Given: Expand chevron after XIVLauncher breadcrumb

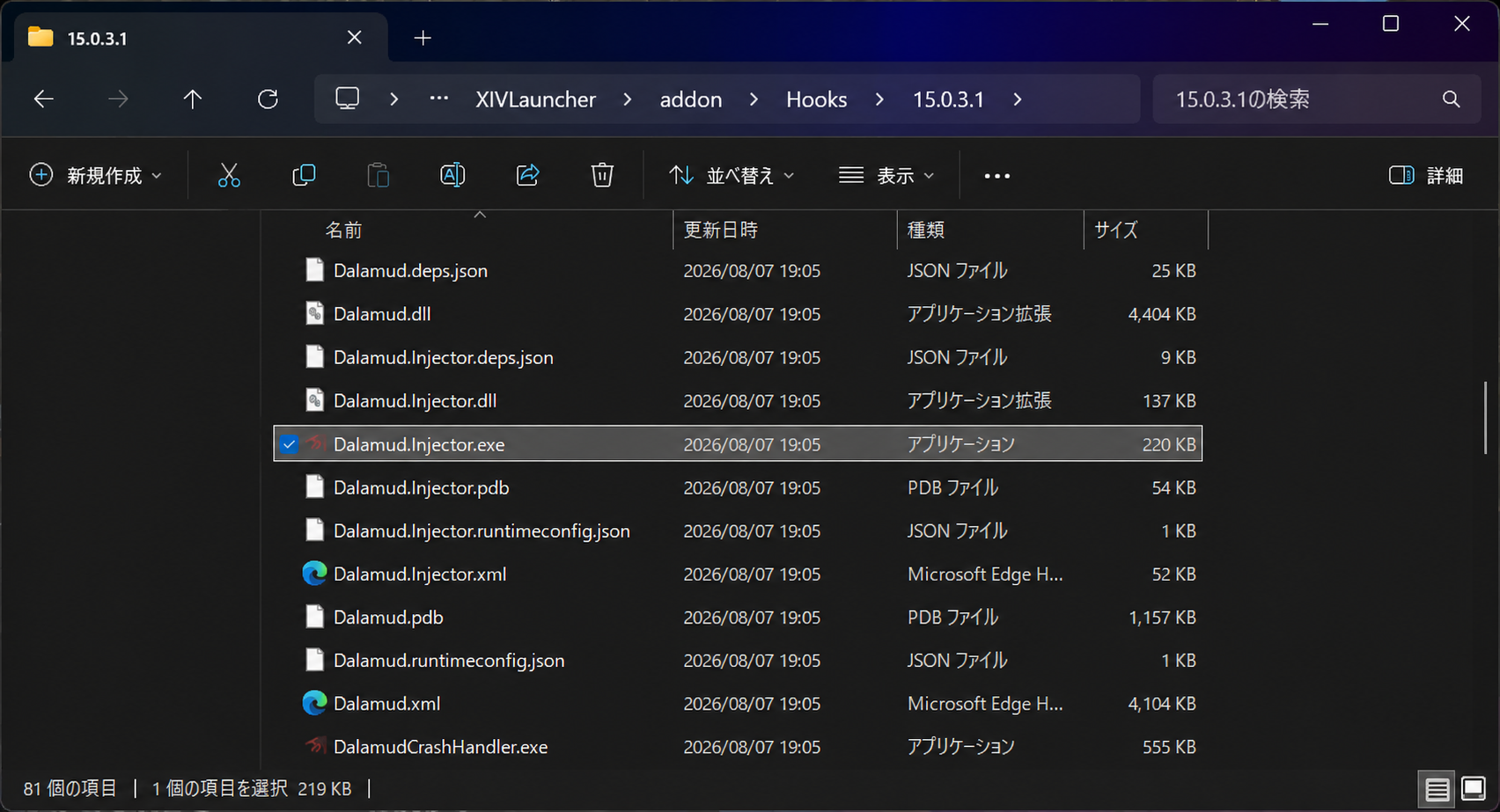Looking at the screenshot, I should [627, 99].
